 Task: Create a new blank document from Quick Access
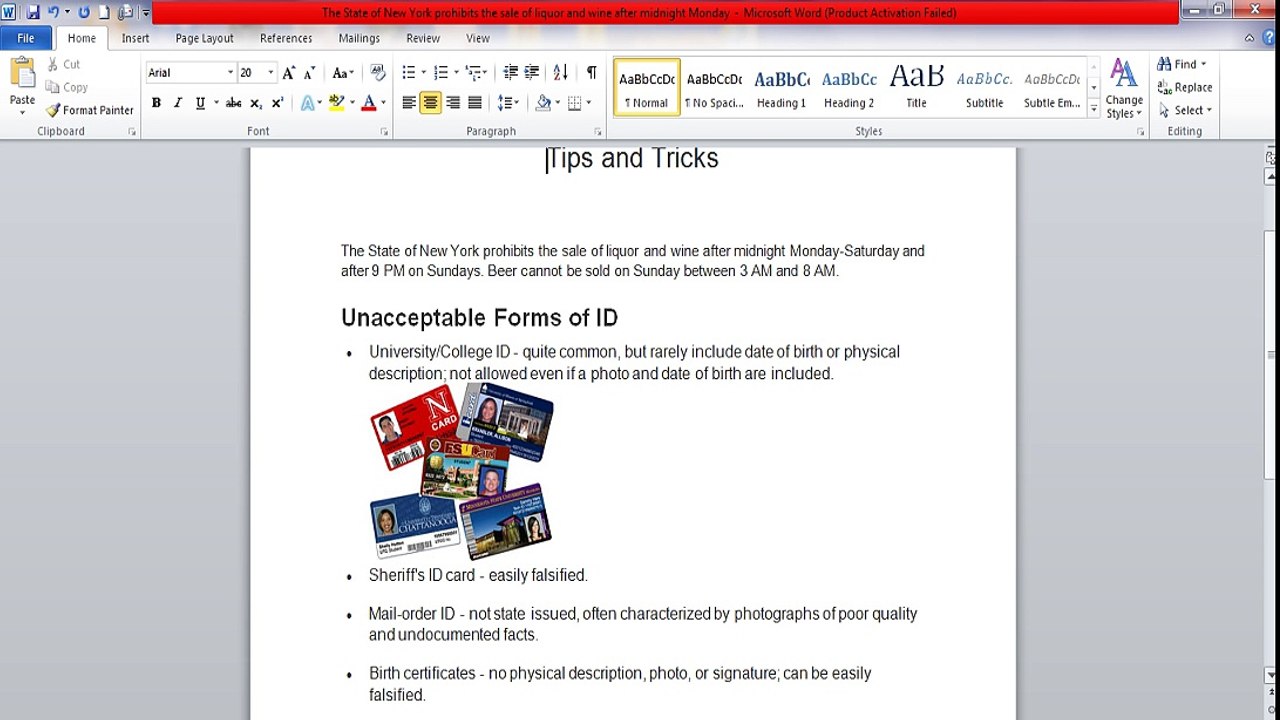pos(104,13)
